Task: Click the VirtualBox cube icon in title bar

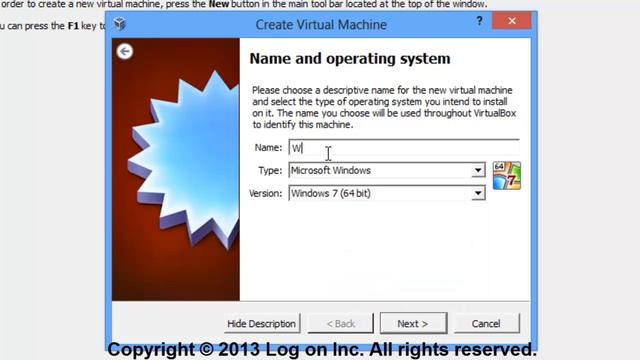Action: (x=120, y=24)
